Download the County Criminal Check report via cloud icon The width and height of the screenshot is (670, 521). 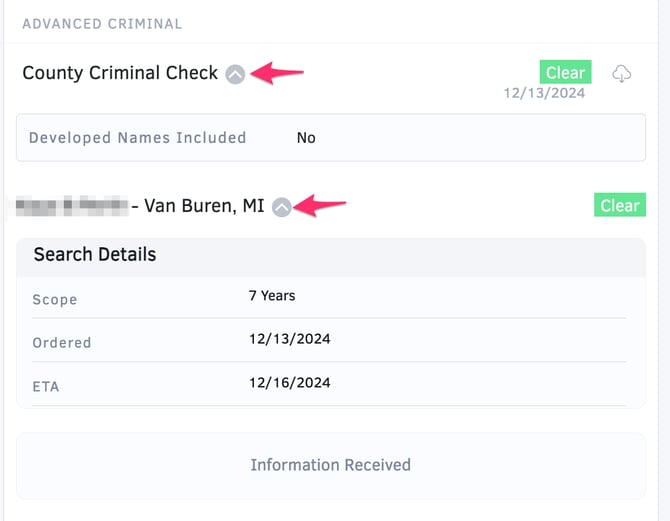621,74
